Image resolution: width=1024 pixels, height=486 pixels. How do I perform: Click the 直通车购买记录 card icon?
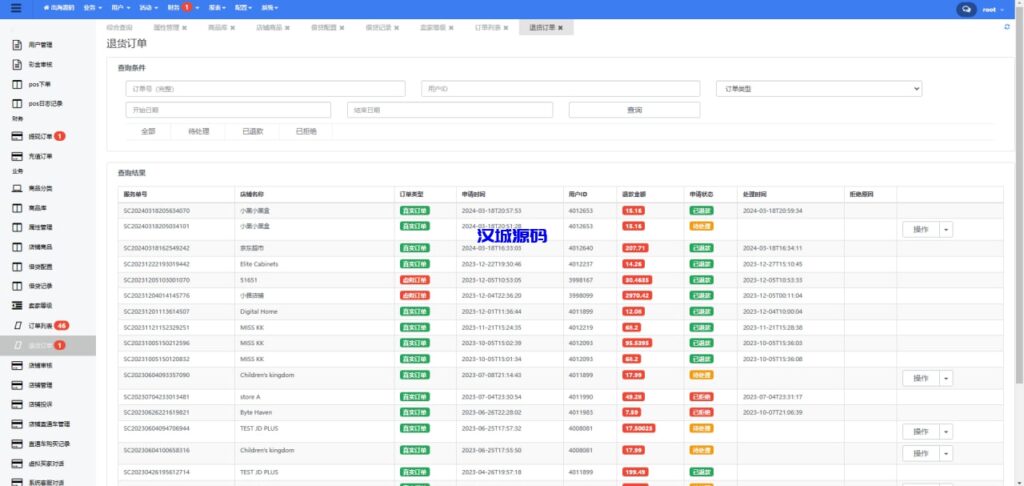(18, 444)
